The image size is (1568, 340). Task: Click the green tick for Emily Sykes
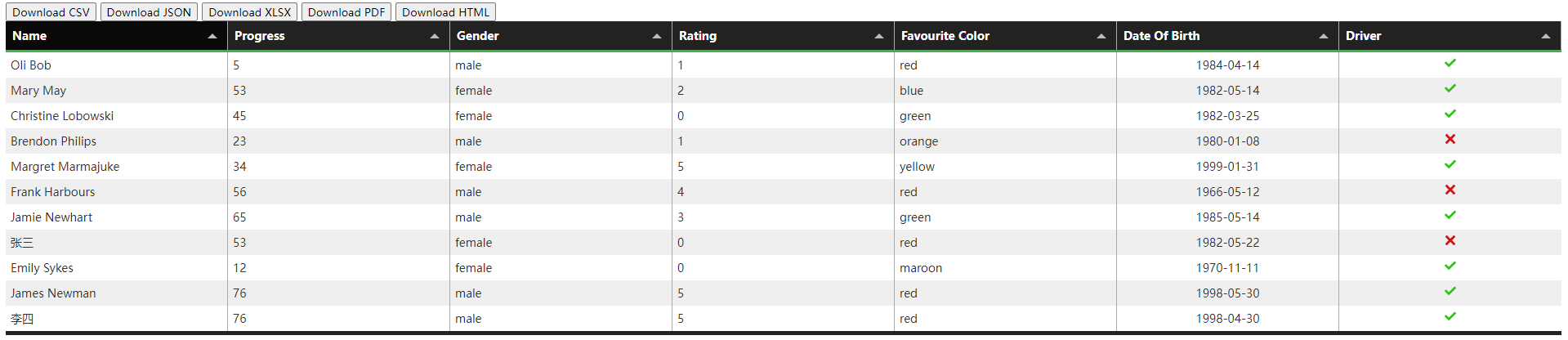point(1450,266)
